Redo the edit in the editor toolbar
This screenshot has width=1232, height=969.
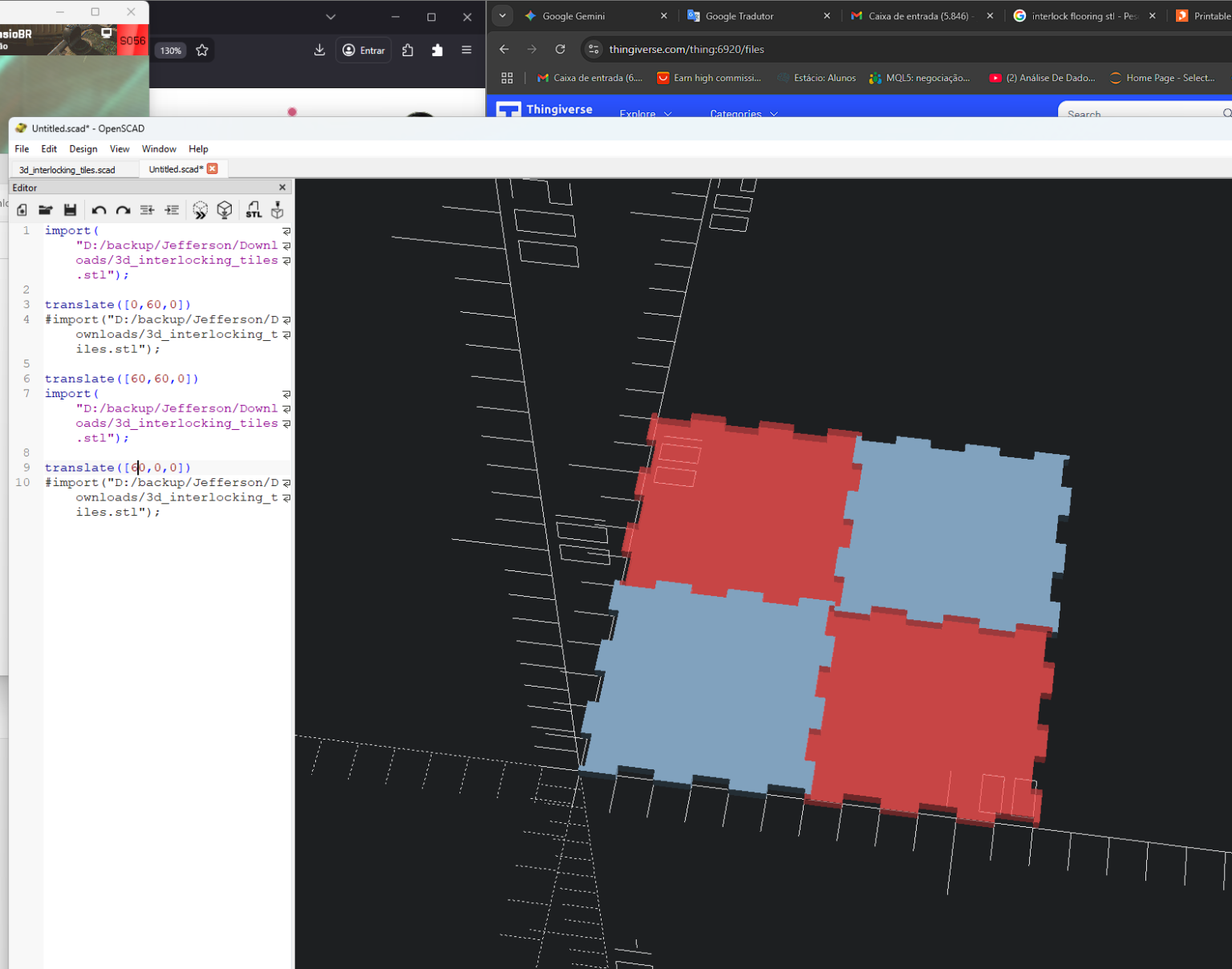pyautogui.click(x=123, y=210)
